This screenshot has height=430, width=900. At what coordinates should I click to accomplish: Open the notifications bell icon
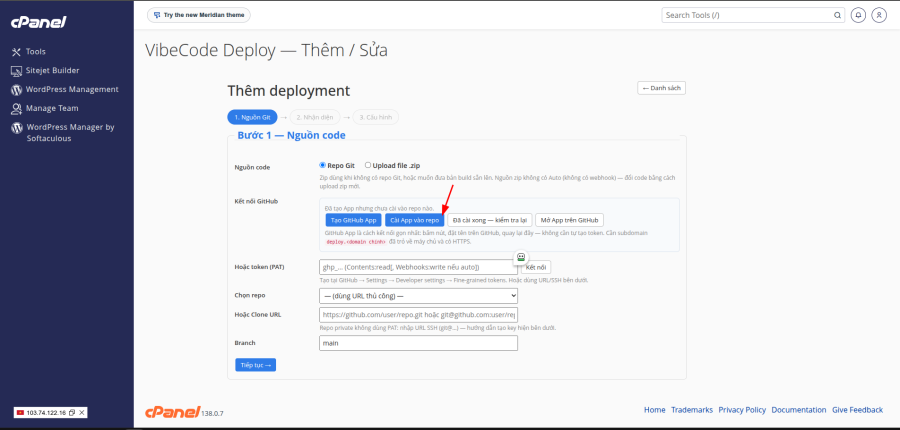point(859,16)
